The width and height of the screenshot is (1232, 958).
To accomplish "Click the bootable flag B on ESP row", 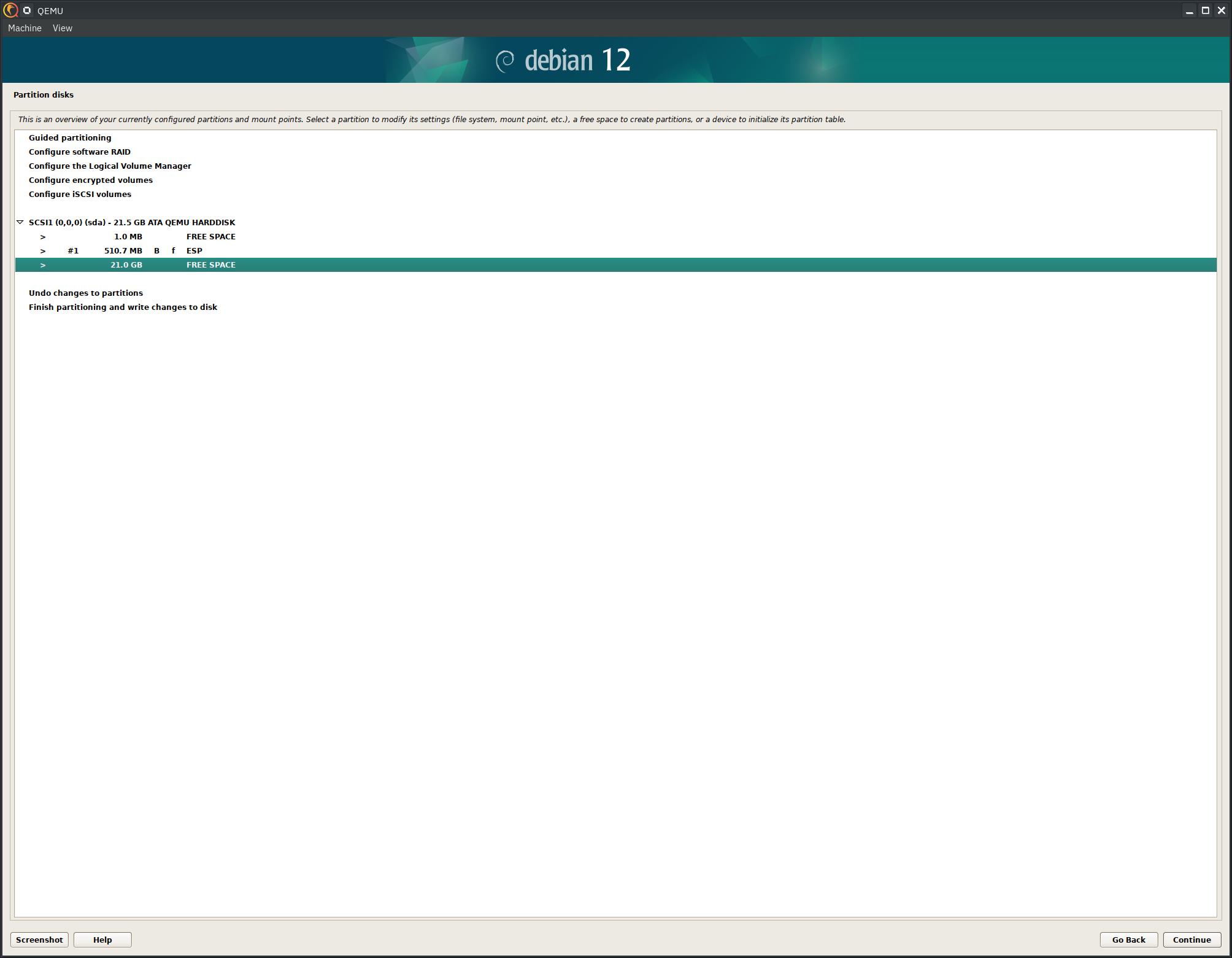I will click(x=156, y=251).
